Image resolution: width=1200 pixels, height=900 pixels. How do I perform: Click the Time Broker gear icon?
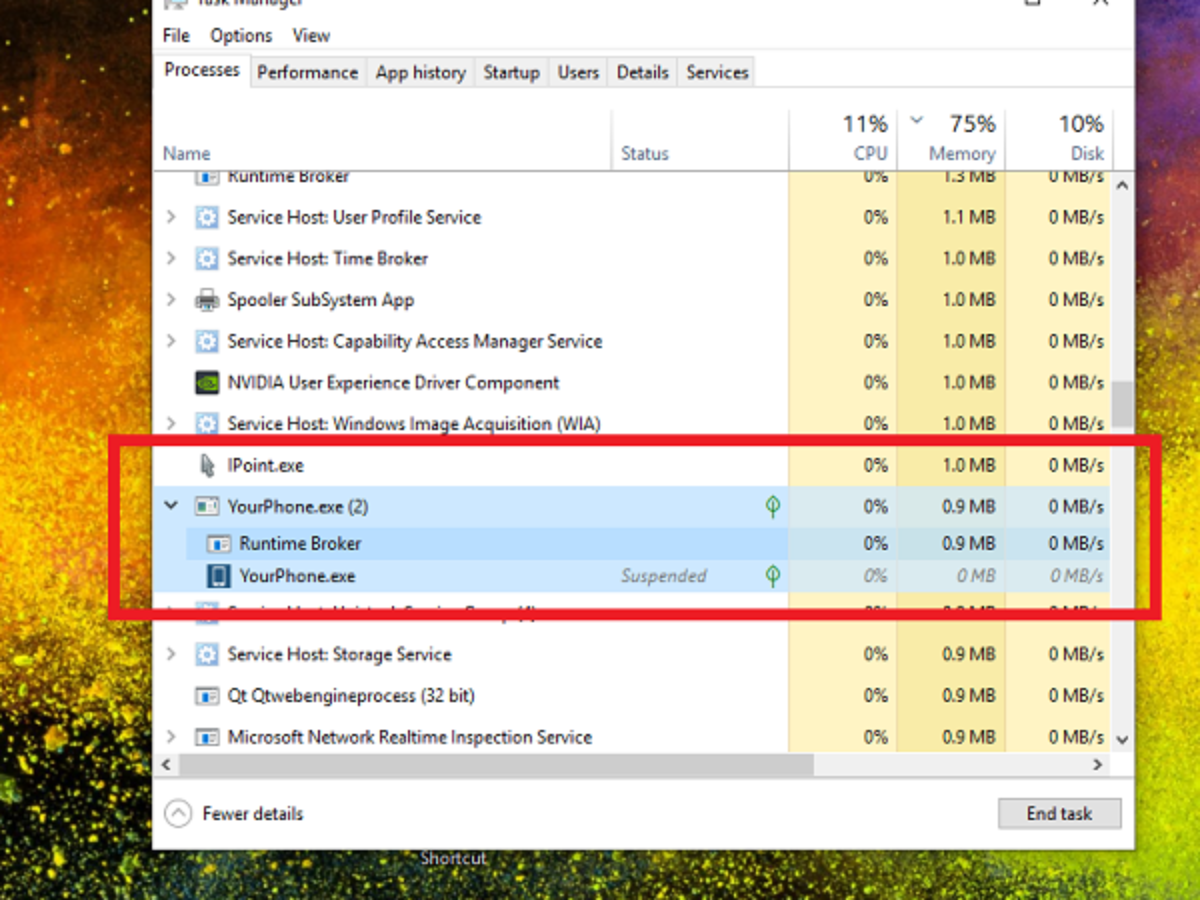point(206,258)
